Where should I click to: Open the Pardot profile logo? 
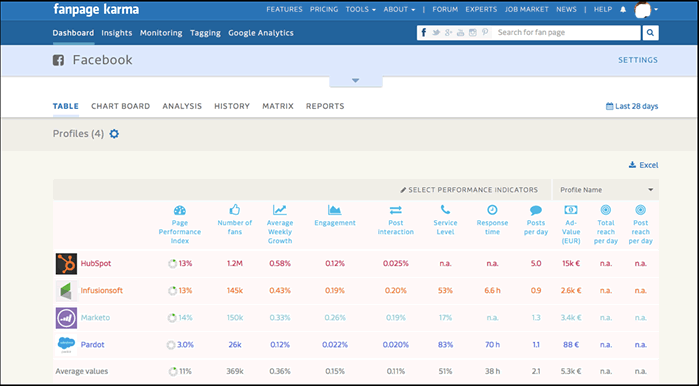click(x=66, y=345)
